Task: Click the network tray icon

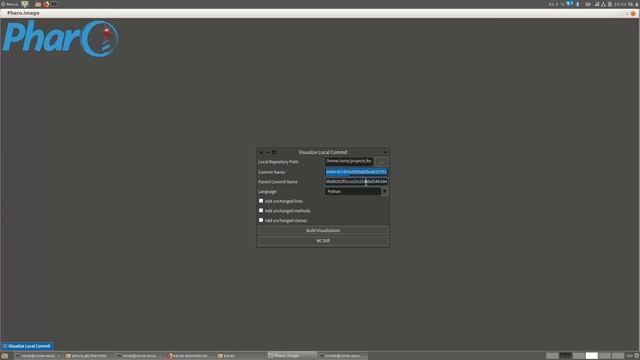Action: coord(603,4)
